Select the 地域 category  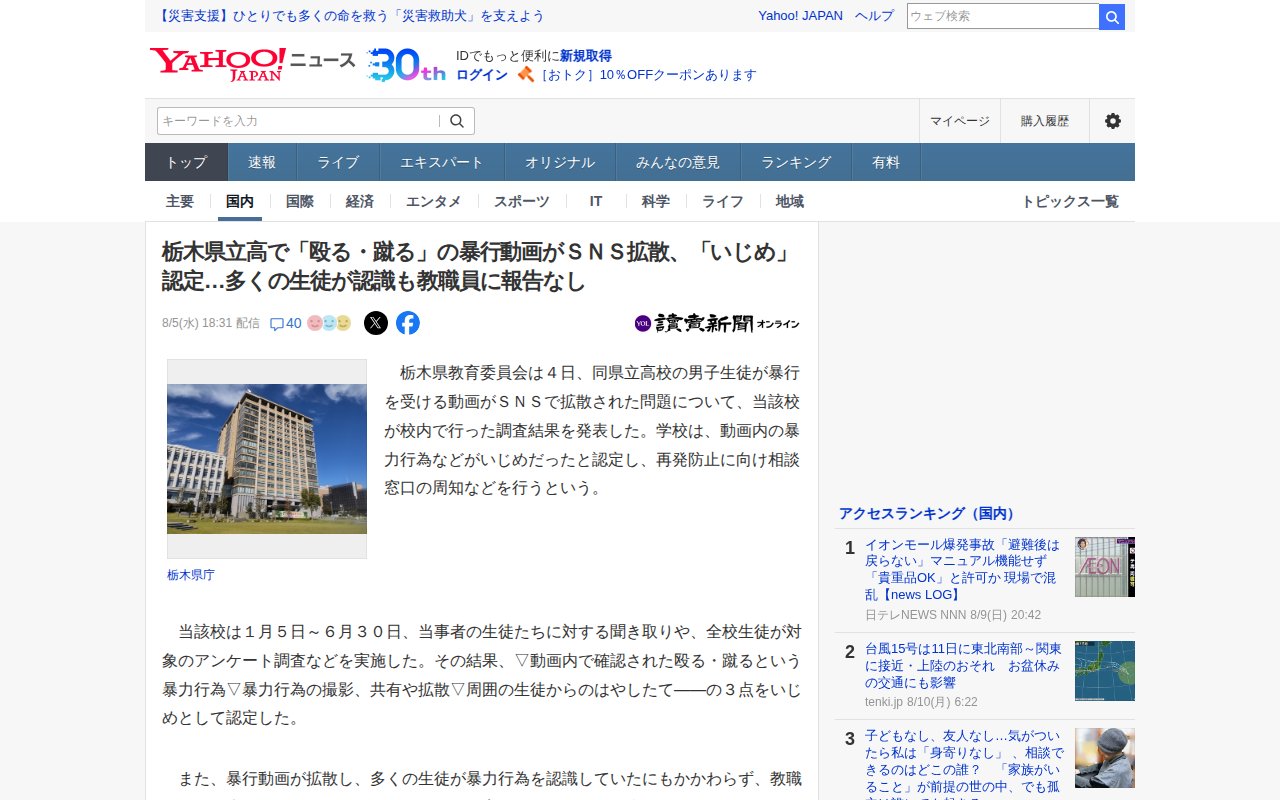[790, 201]
